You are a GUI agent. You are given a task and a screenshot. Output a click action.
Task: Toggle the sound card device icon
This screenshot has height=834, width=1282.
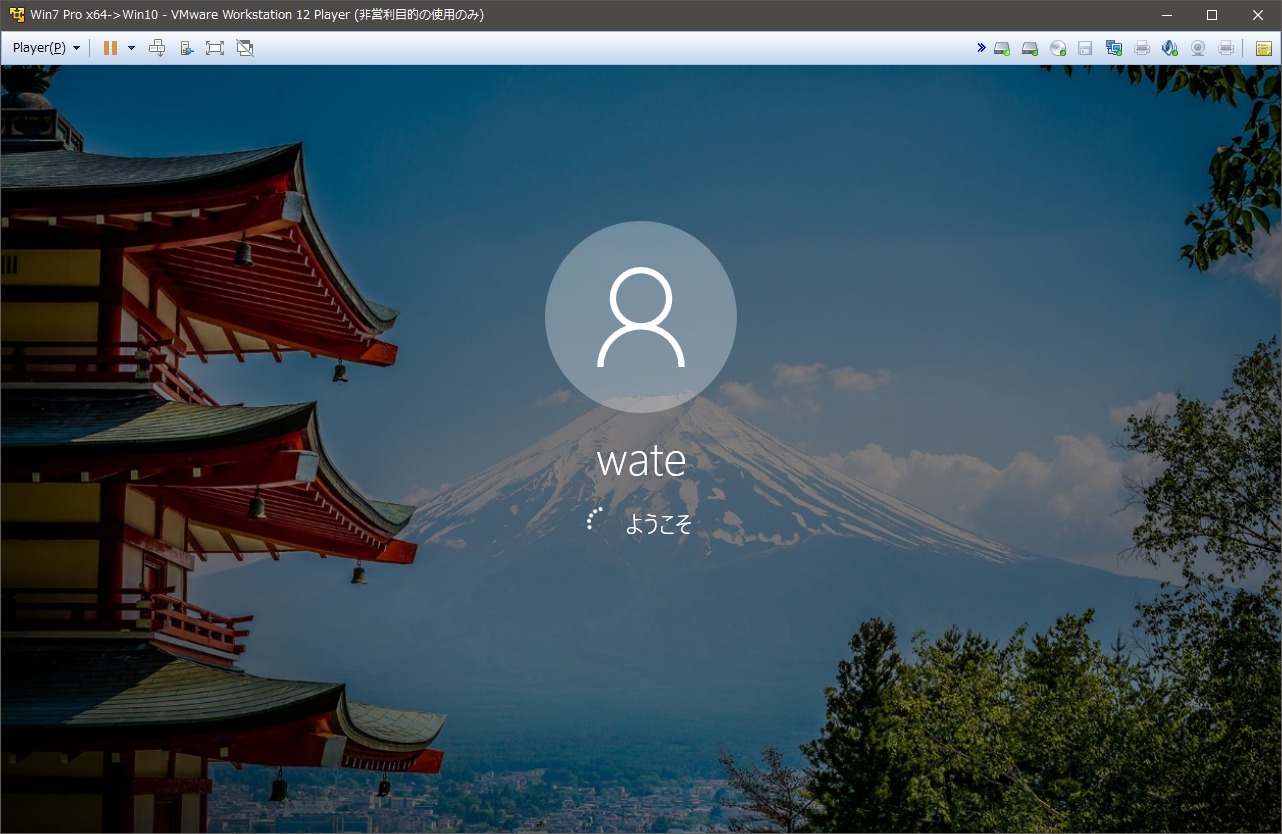point(1169,48)
